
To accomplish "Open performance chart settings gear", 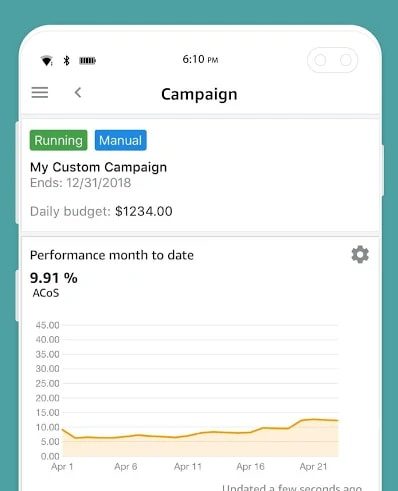I will [x=360, y=255].
